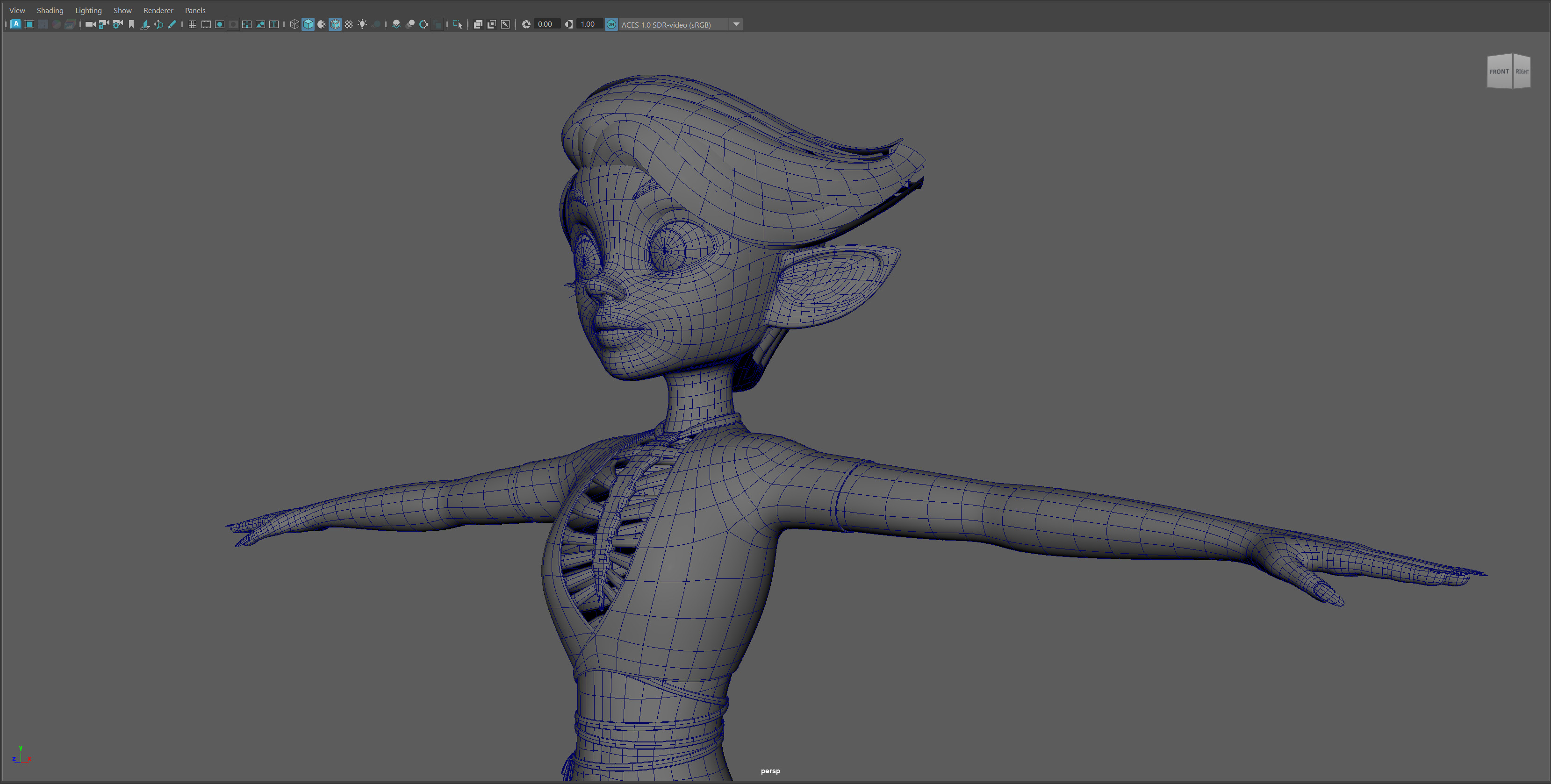Image resolution: width=1551 pixels, height=784 pixels.
Task: Toggle the Resolution Gate icon
Action: coord(220,24)
